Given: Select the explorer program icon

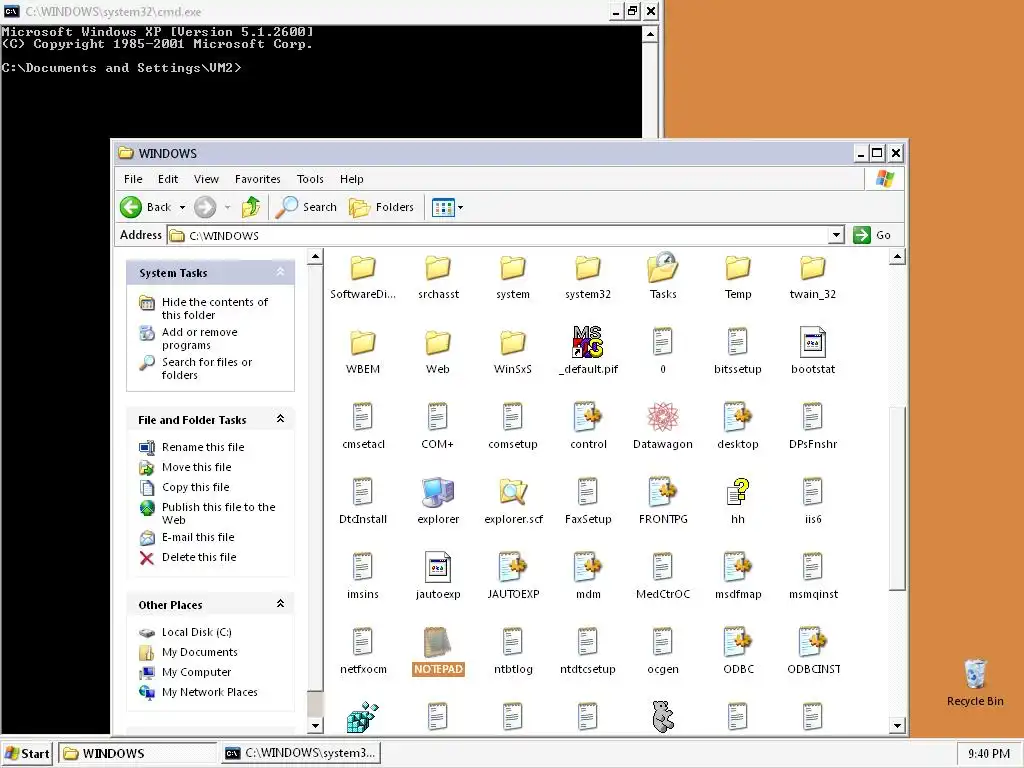Looking at the screenshot, I should 438,492.
